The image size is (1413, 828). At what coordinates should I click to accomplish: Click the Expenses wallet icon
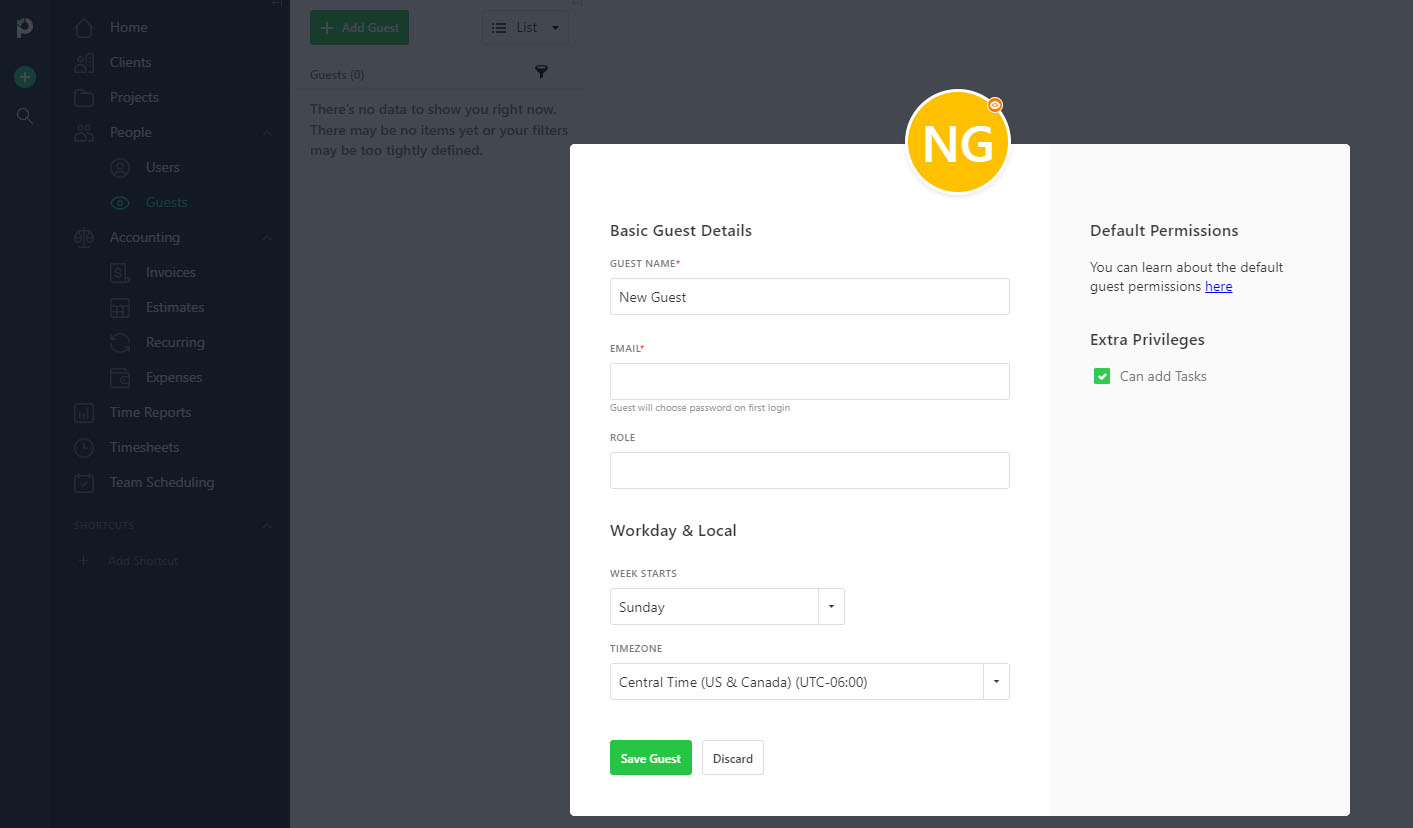click(120, 377)
